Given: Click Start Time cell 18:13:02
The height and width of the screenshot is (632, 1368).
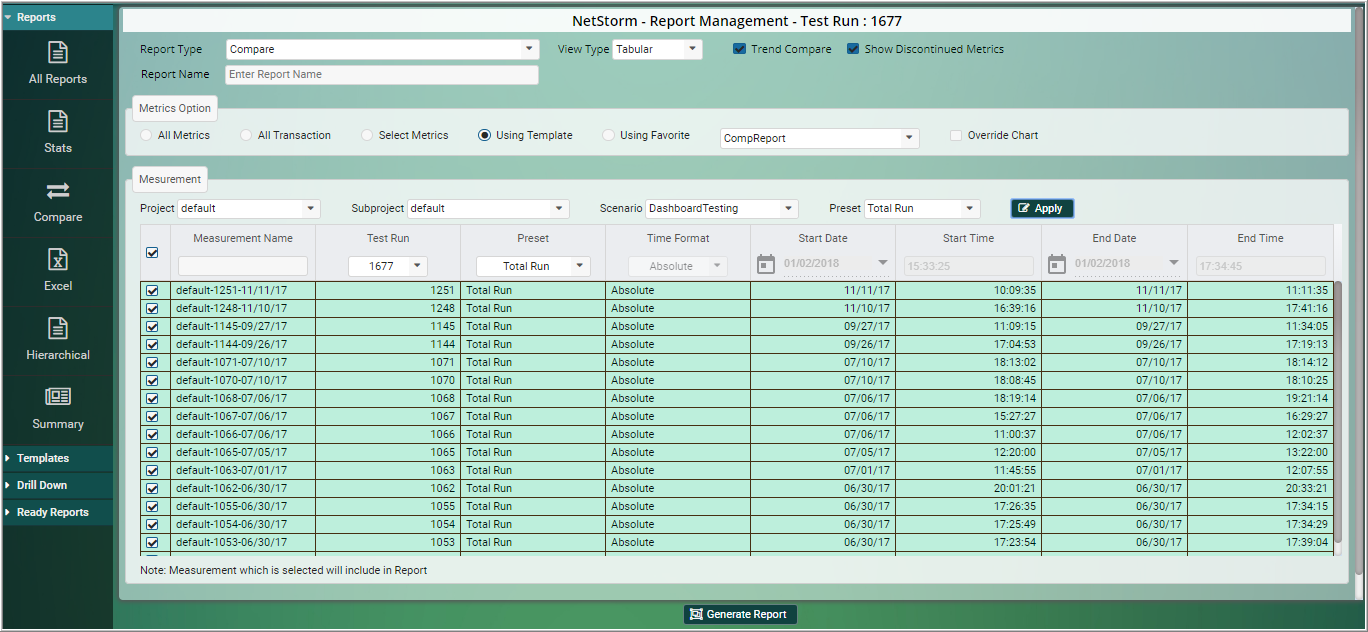Looking at the screenshot, I should pyautogui.click(x=968, y=362).
